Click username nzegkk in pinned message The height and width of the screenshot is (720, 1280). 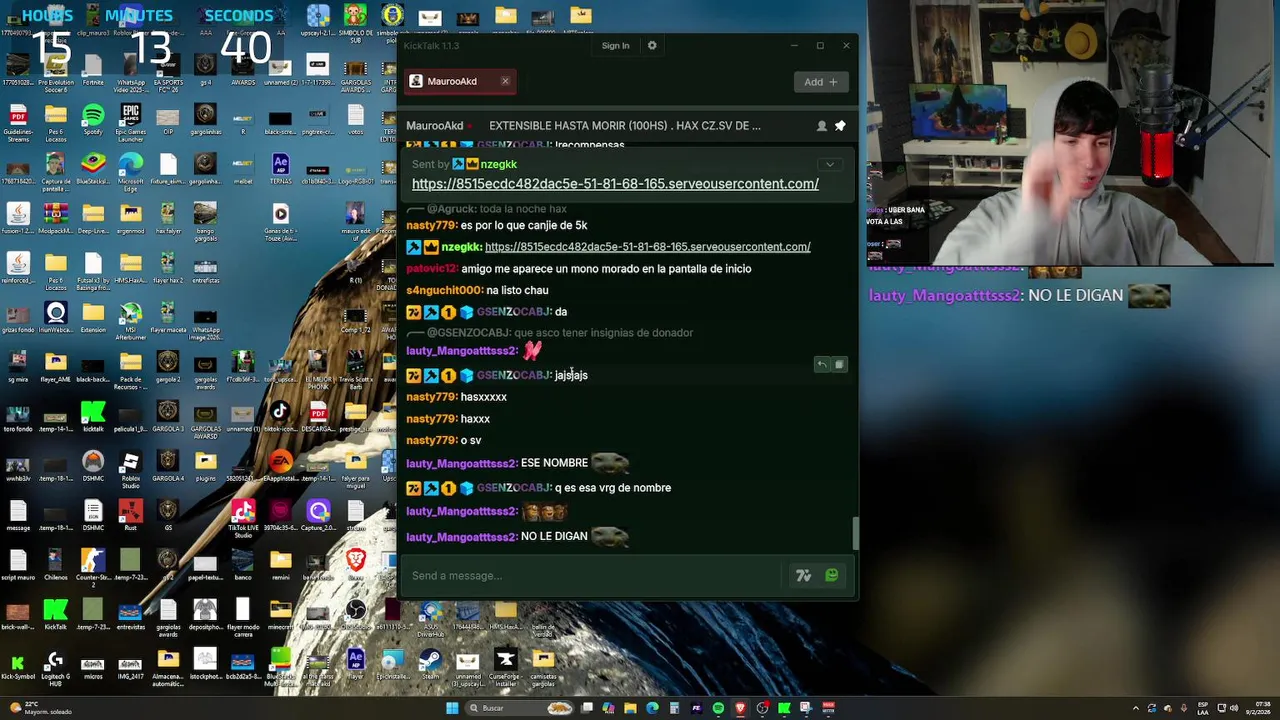click(498, 164)
